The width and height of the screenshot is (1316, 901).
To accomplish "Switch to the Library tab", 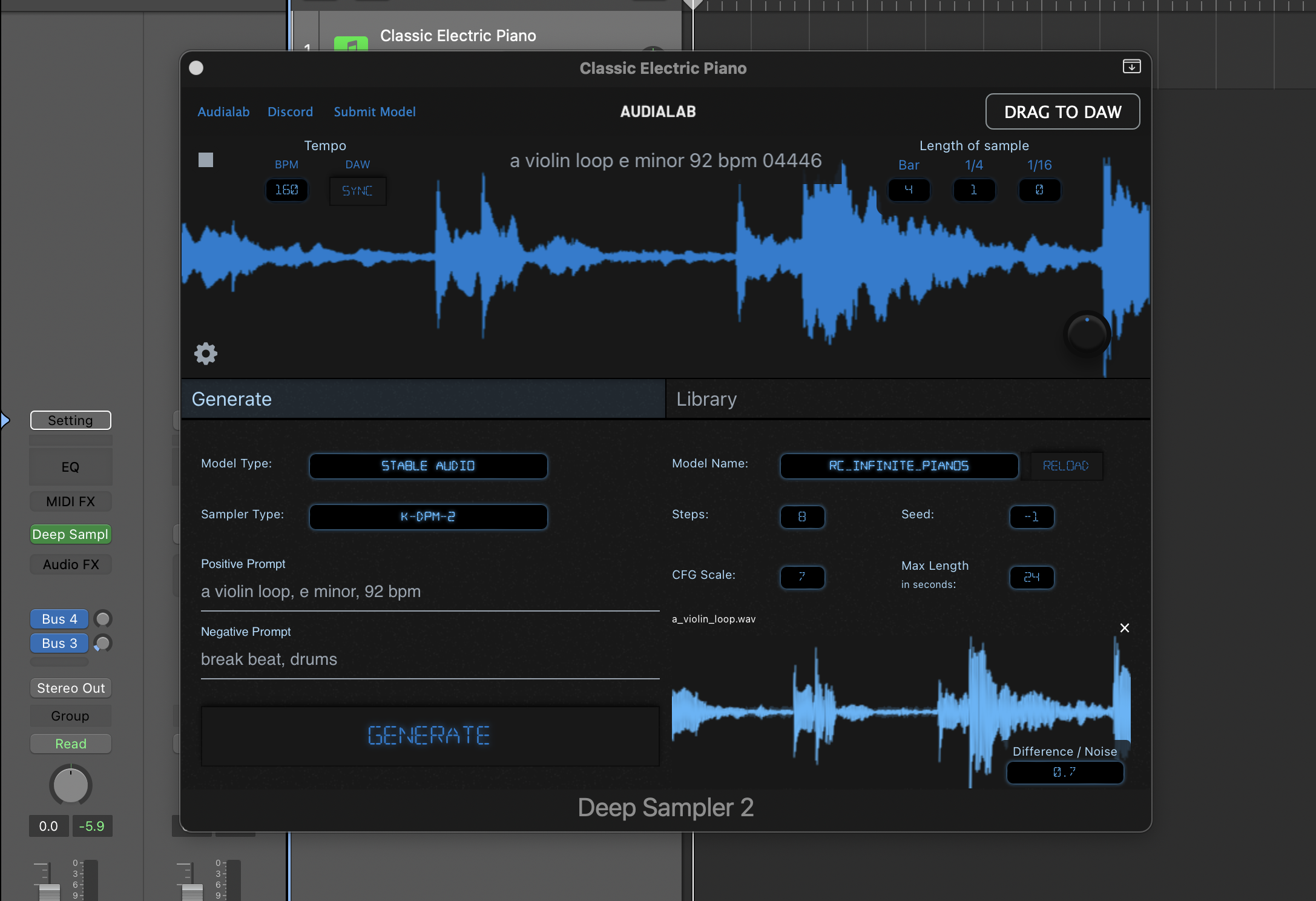I will pyautogui.click(x=706, y=398).
